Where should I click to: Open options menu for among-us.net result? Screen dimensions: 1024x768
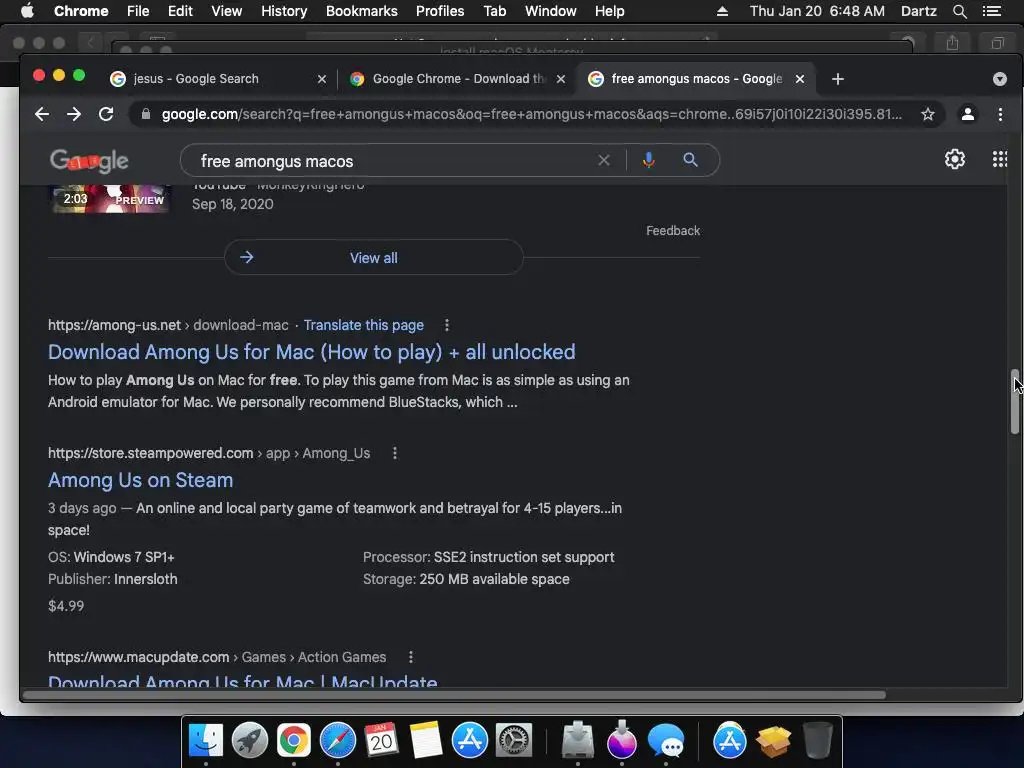point(447,325)
